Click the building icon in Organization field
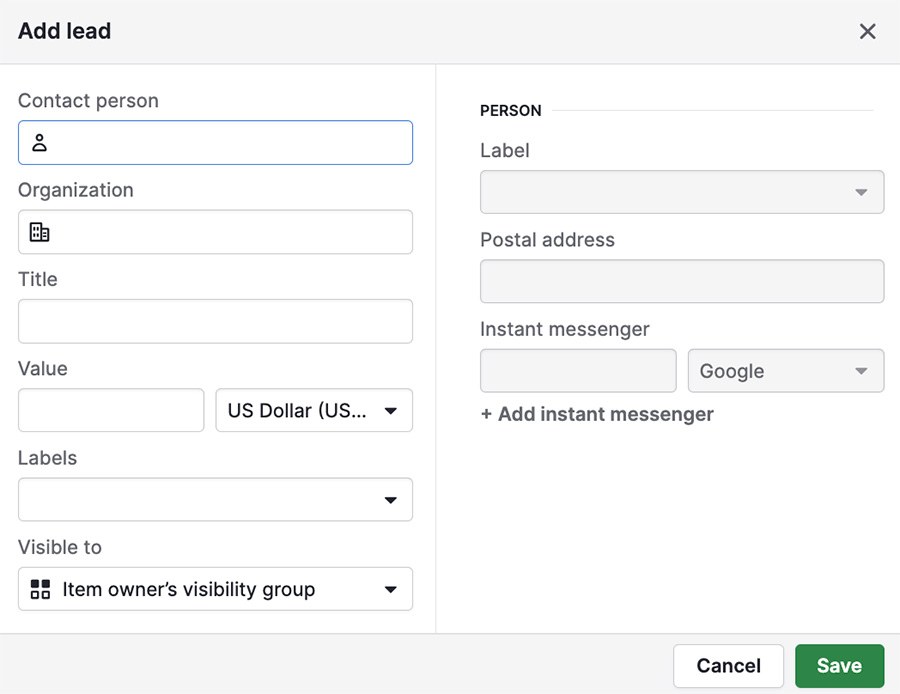 (x=39, y=232)
